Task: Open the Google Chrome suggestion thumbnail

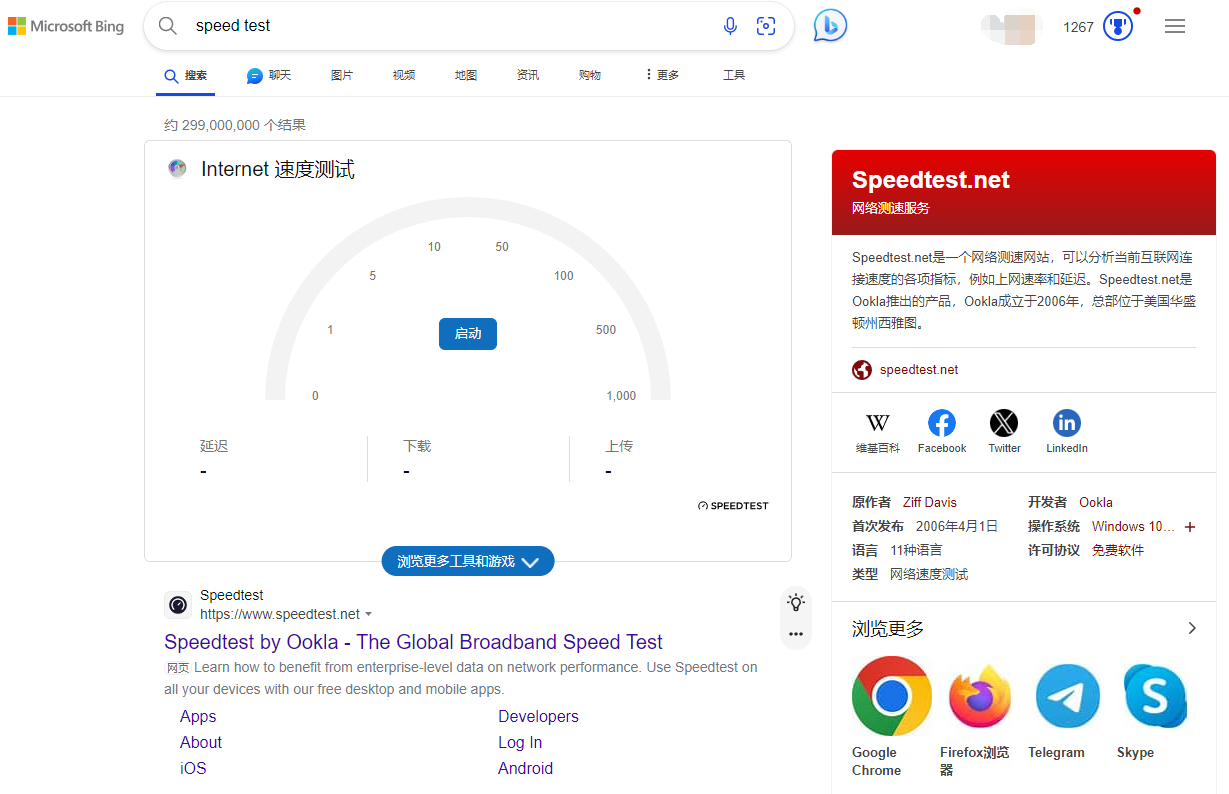Action: tap(891, 695)
